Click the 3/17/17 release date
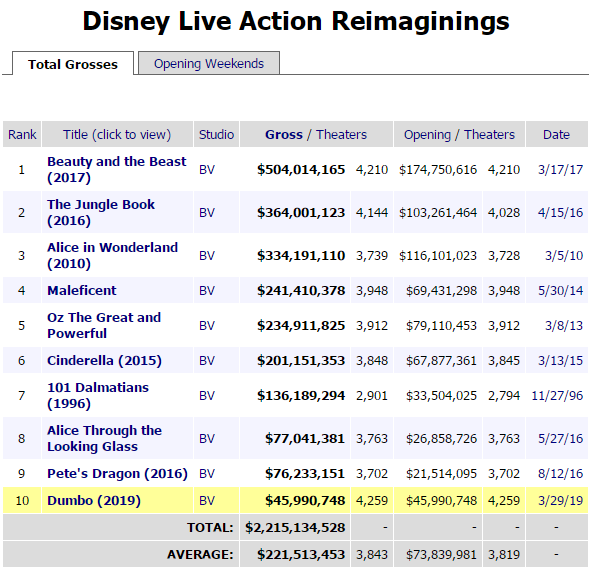 560,169
